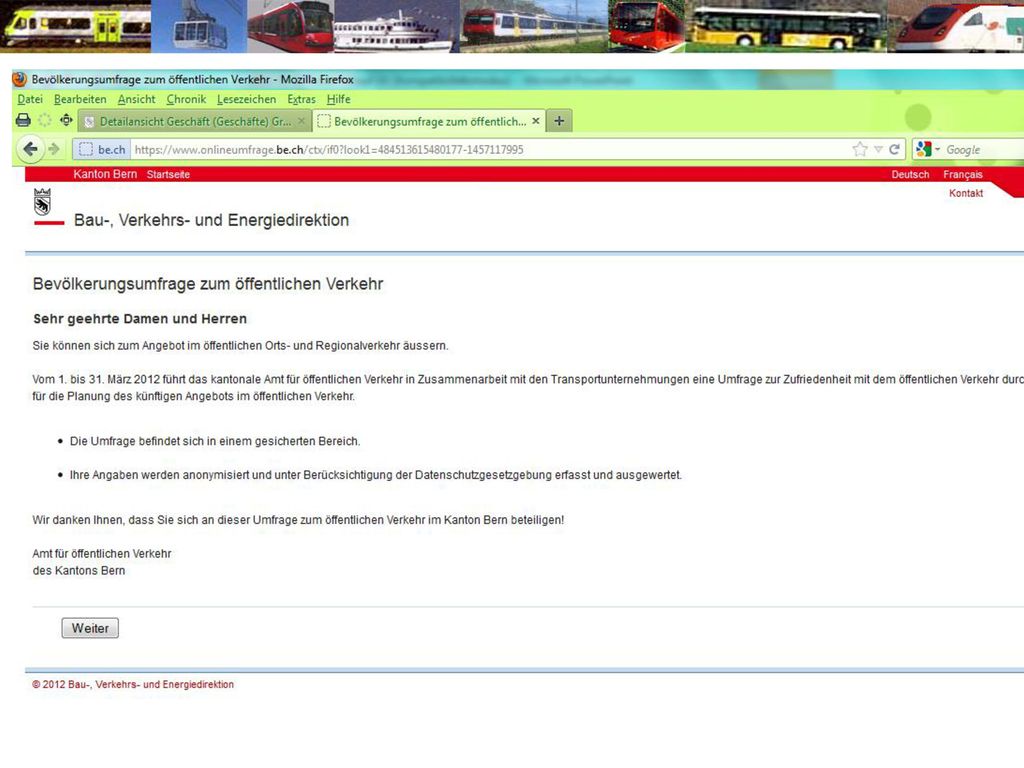Click the Google search field
The height and width of the screenshot is (768, 1024).
pyautogui.click(x=984, y=150)
